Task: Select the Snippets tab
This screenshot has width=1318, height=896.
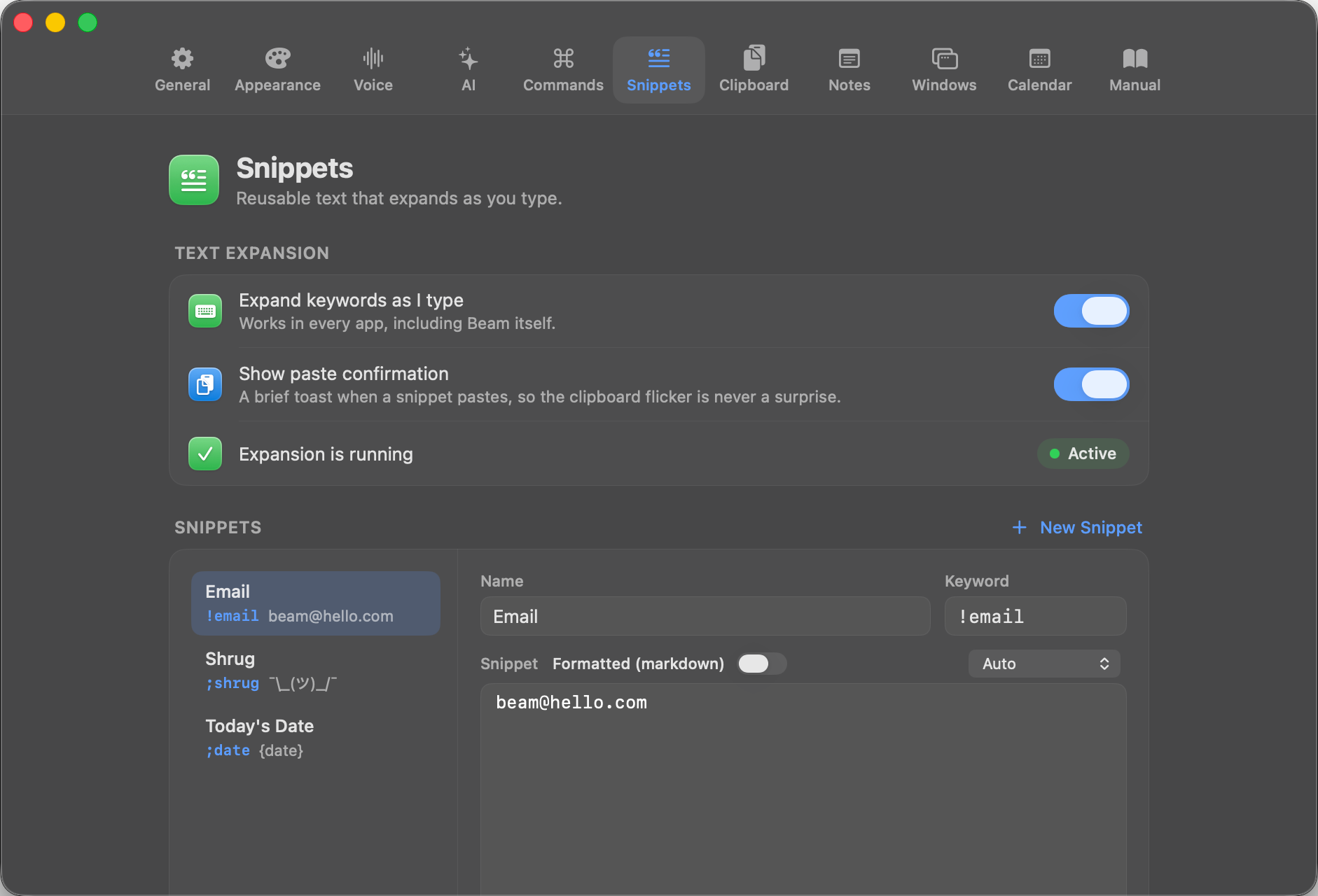Action: 659,70
